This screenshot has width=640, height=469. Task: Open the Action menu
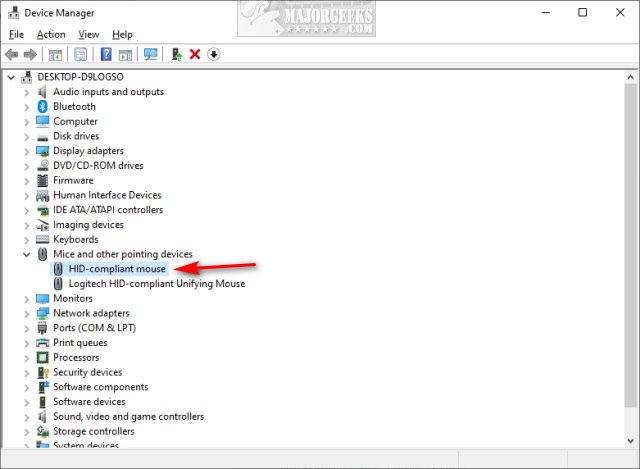click(51, 35)
